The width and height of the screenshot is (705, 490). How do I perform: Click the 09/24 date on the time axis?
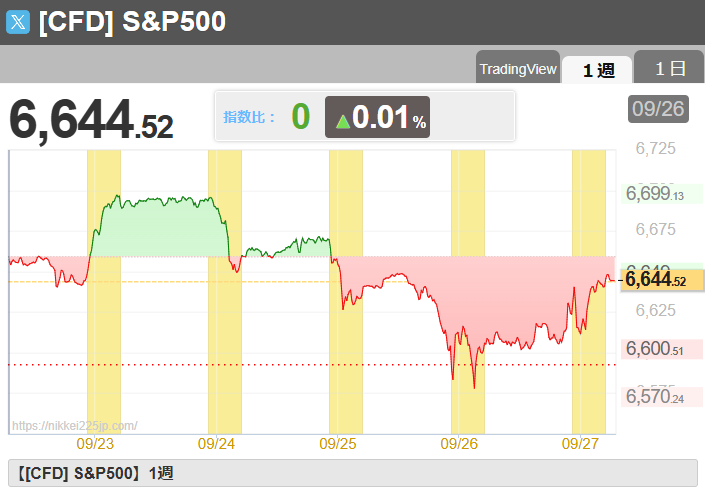(x=216, y=443)
